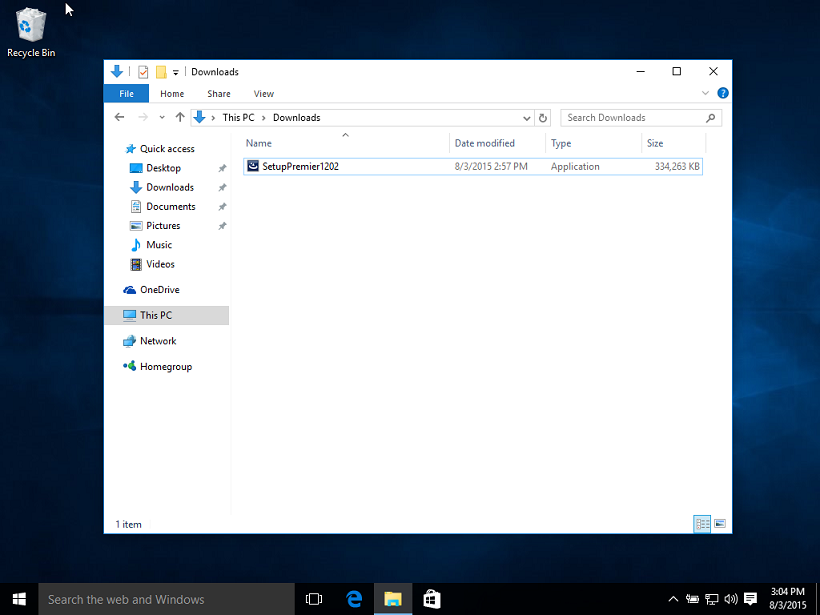Go back with the back arrow
Screen dimensions: 820x615
pos(119,117)
